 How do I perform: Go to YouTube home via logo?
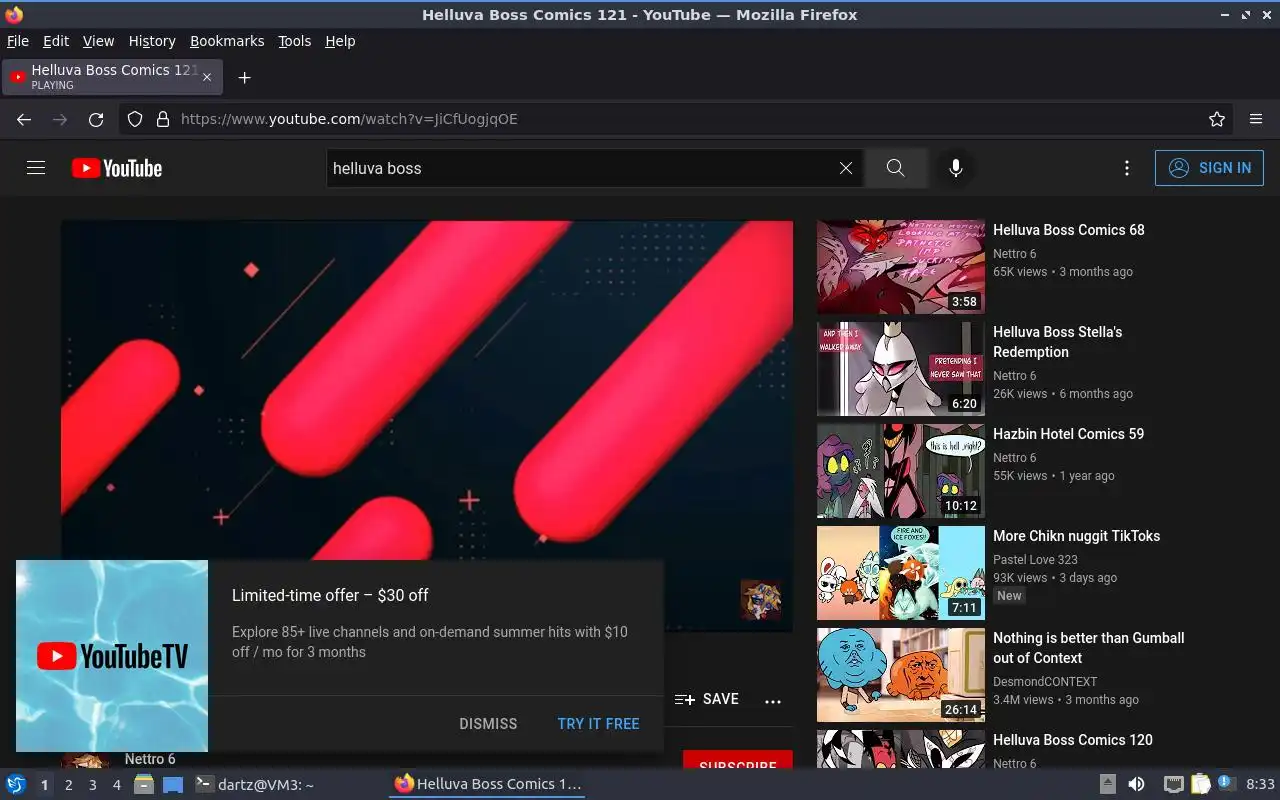117,168
